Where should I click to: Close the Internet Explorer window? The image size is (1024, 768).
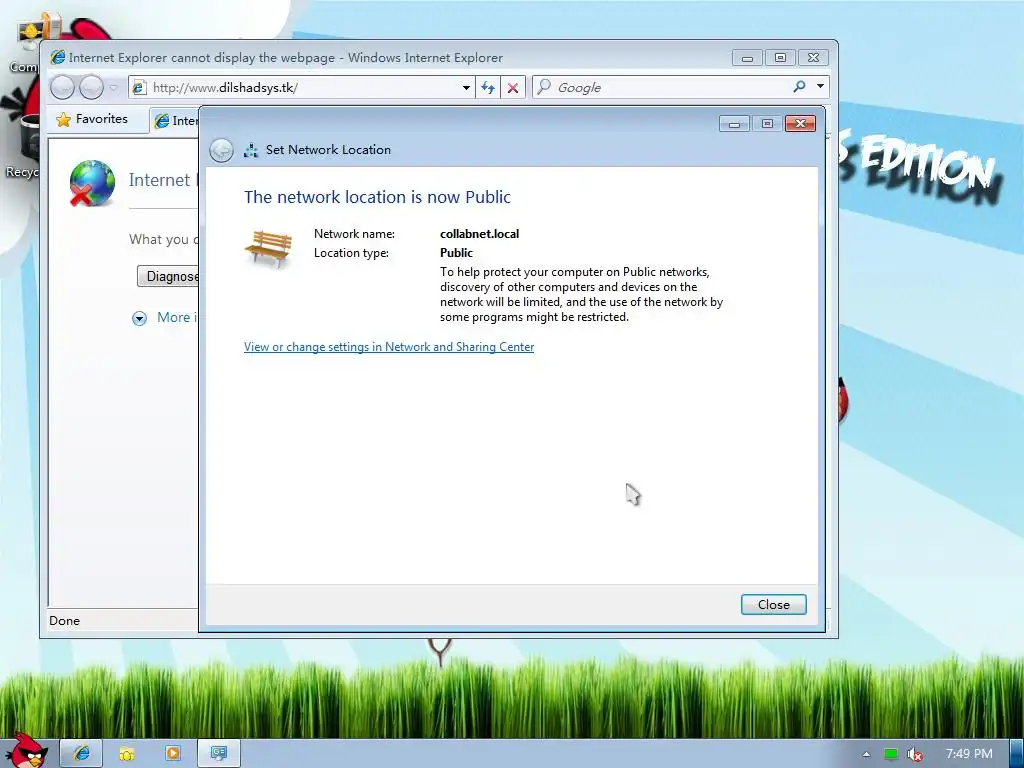point(813,58)
